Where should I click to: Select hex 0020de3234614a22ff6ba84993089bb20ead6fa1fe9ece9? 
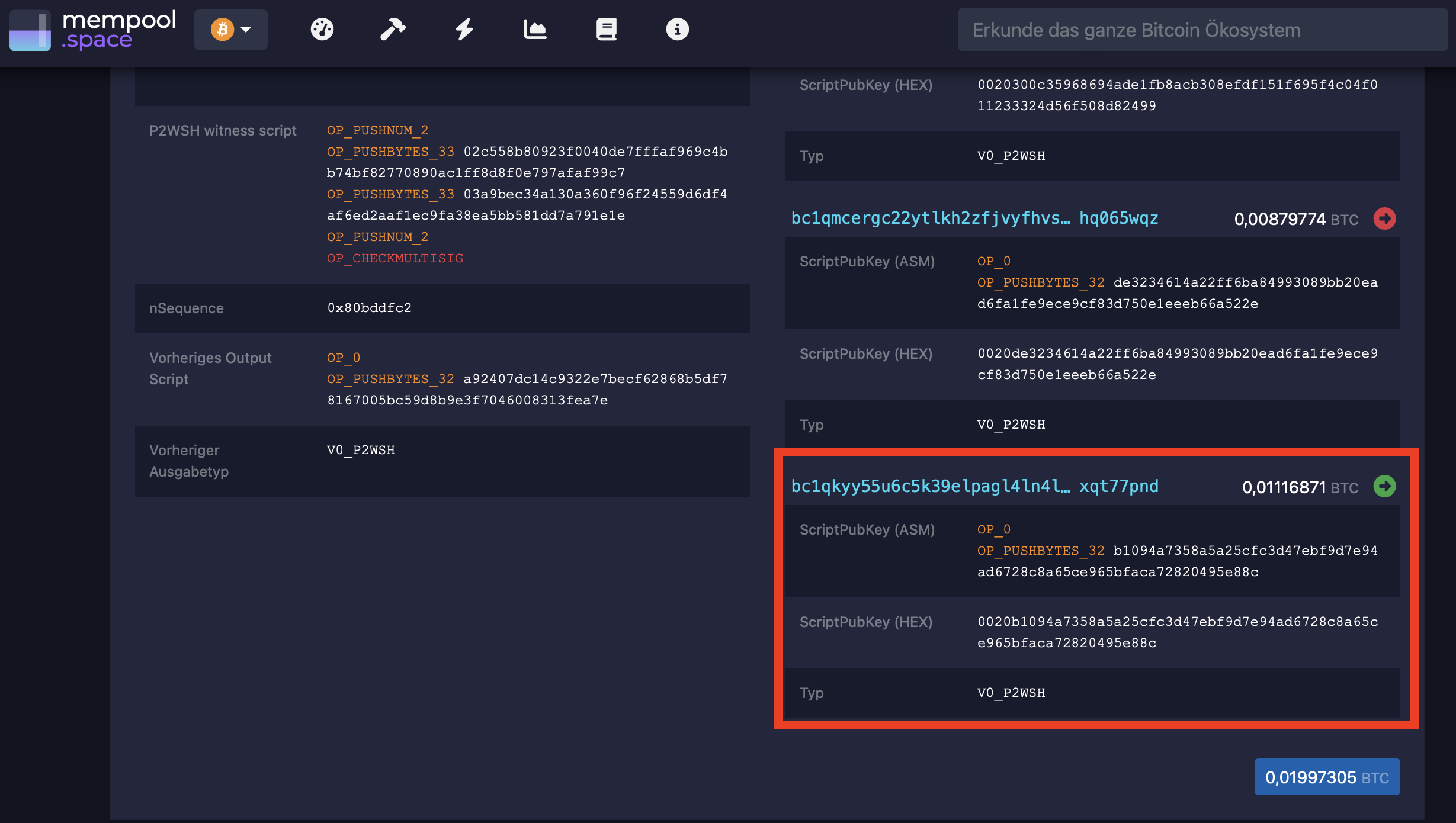coord(1178,353)
